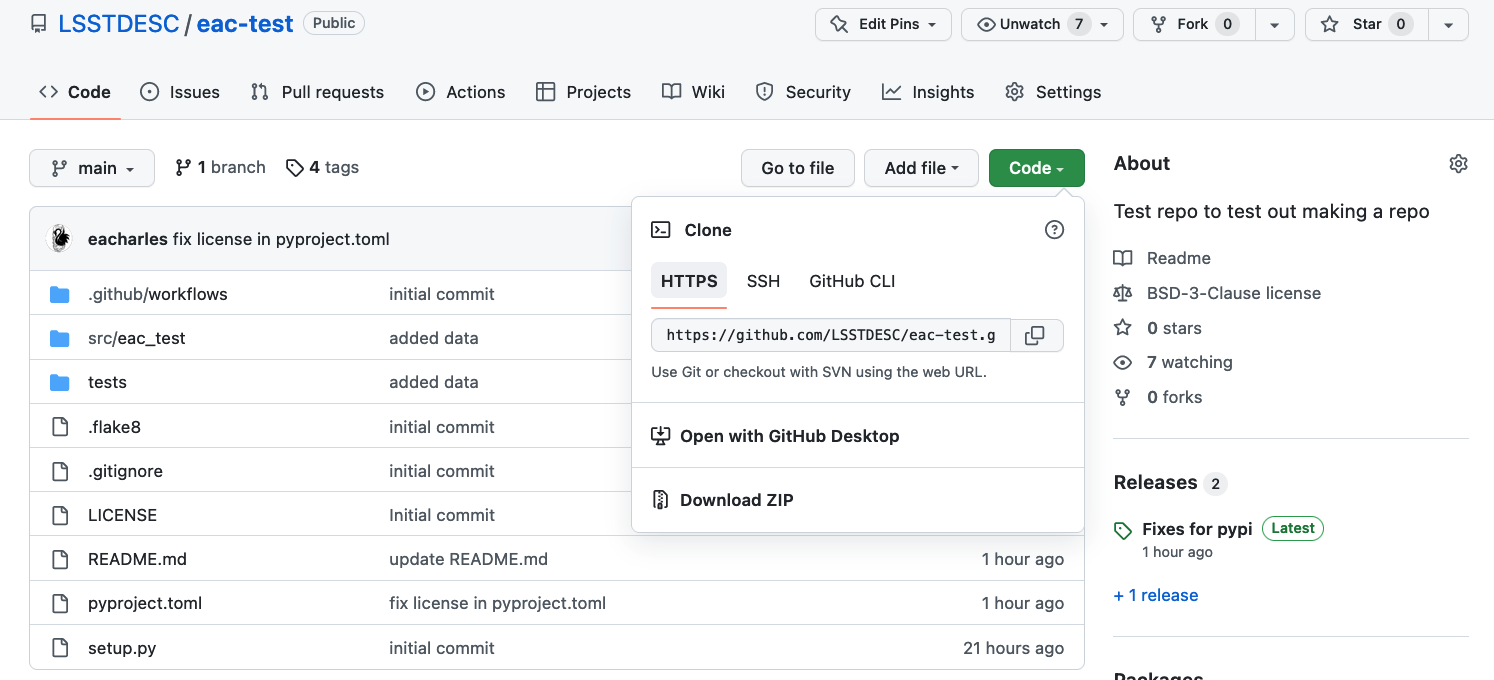Open the .github/workflows folder
This screenshot has width=1494, height=680.
click(x=158, y=294)
